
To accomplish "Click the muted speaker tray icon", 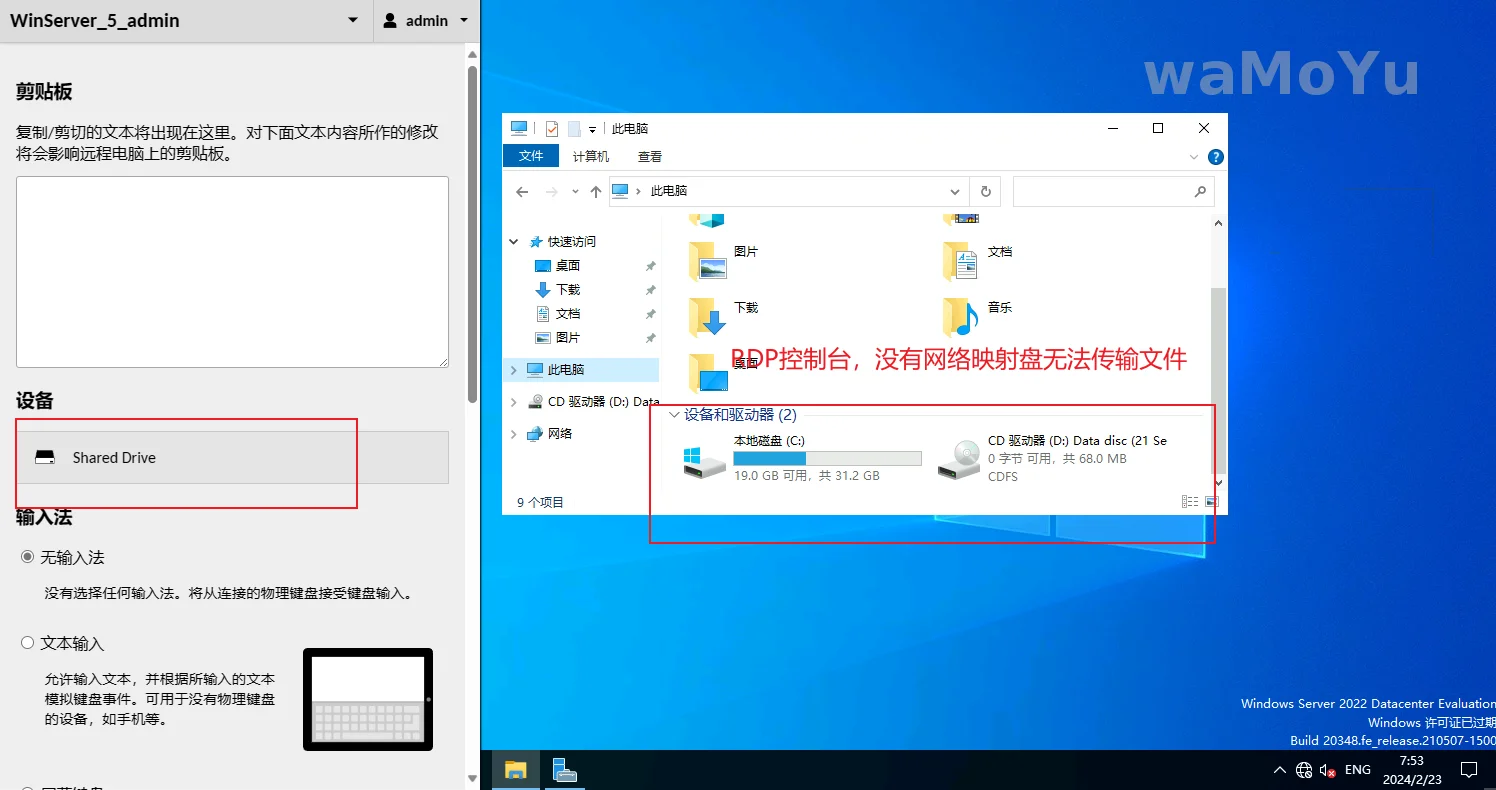I will tap(1328, 770).
